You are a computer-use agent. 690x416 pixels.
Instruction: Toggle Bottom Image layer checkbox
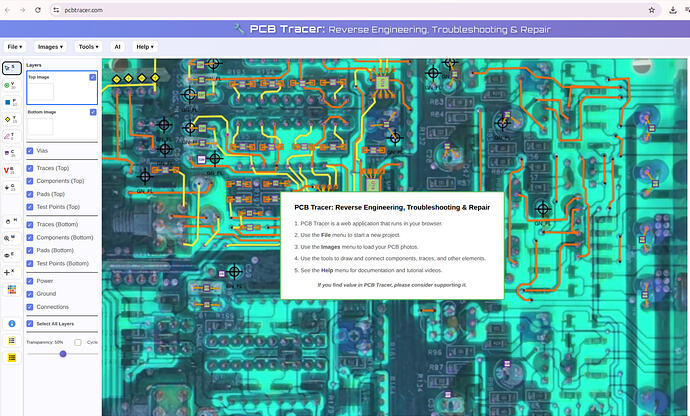click(93, 112)
